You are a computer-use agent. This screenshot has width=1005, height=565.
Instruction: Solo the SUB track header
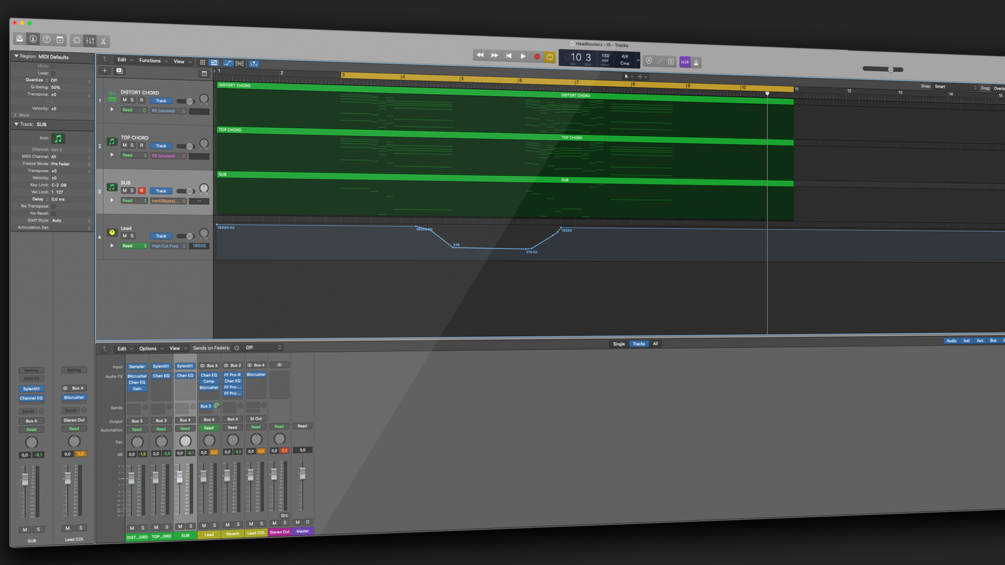coord(133,190)
